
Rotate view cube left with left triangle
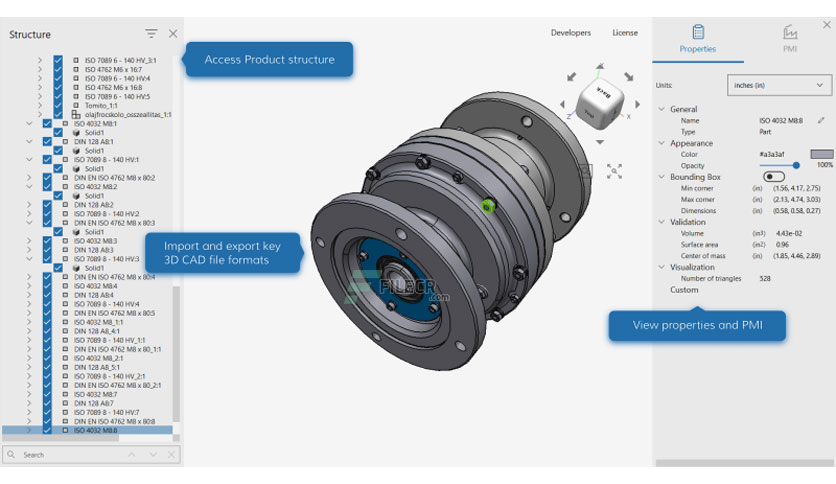pyautogui.click(x=562, y=104)
